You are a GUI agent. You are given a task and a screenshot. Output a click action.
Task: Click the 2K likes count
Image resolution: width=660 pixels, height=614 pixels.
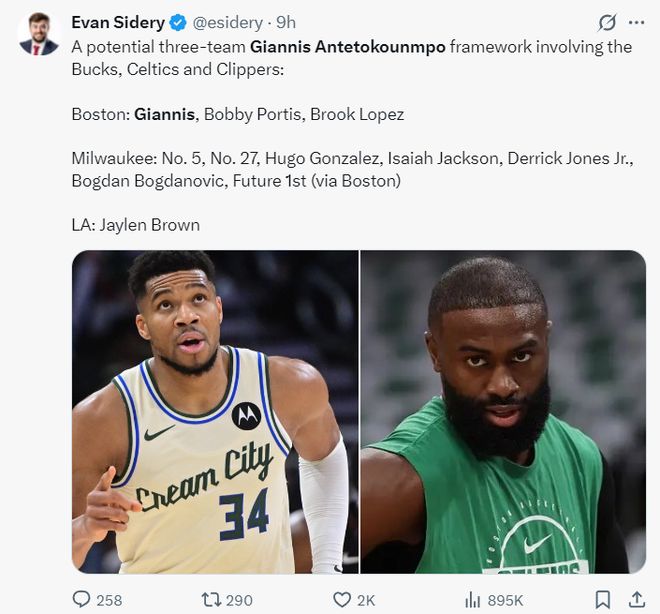click(x=366, y=600)
